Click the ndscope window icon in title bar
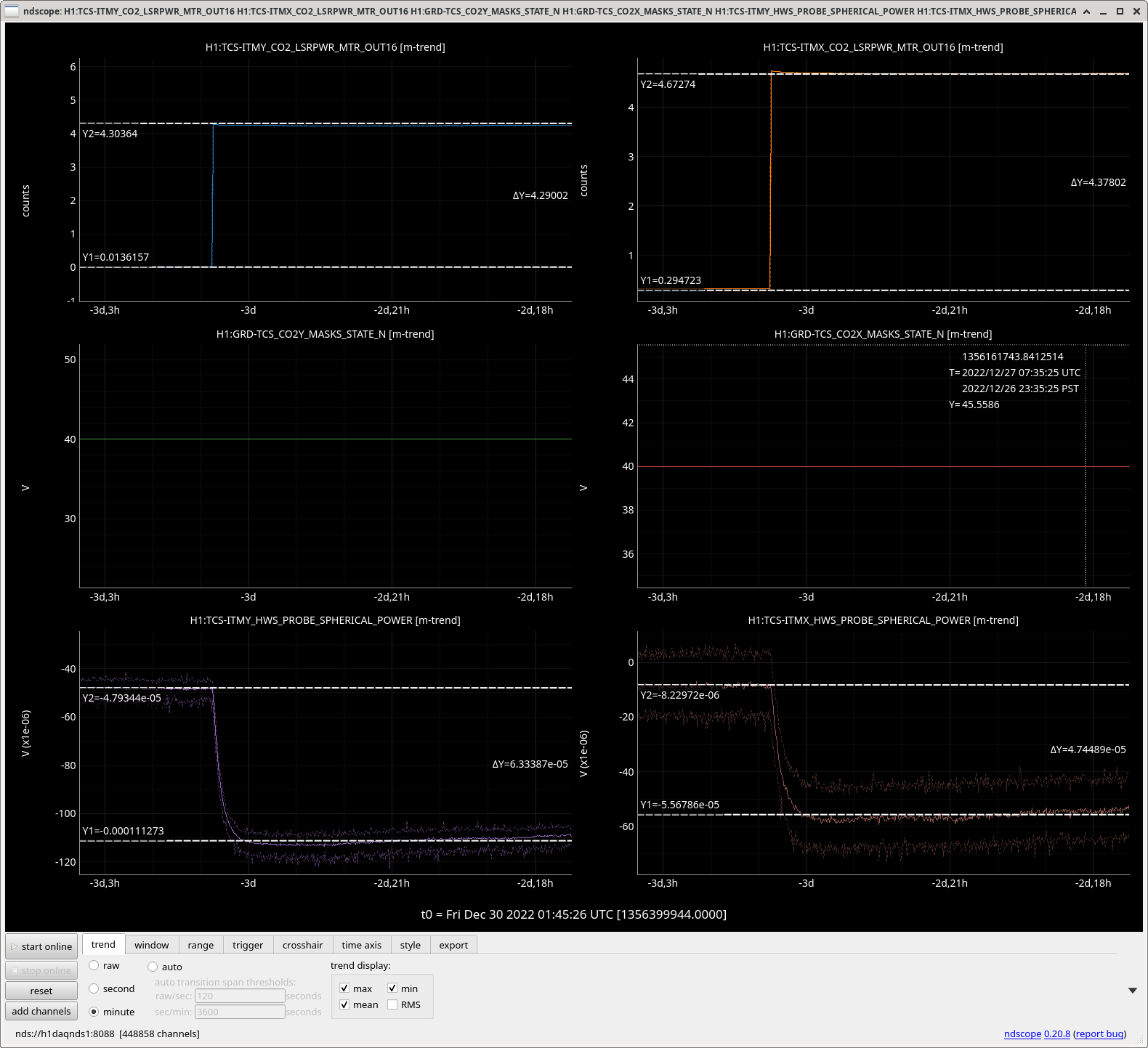 [x=12, y=11]
